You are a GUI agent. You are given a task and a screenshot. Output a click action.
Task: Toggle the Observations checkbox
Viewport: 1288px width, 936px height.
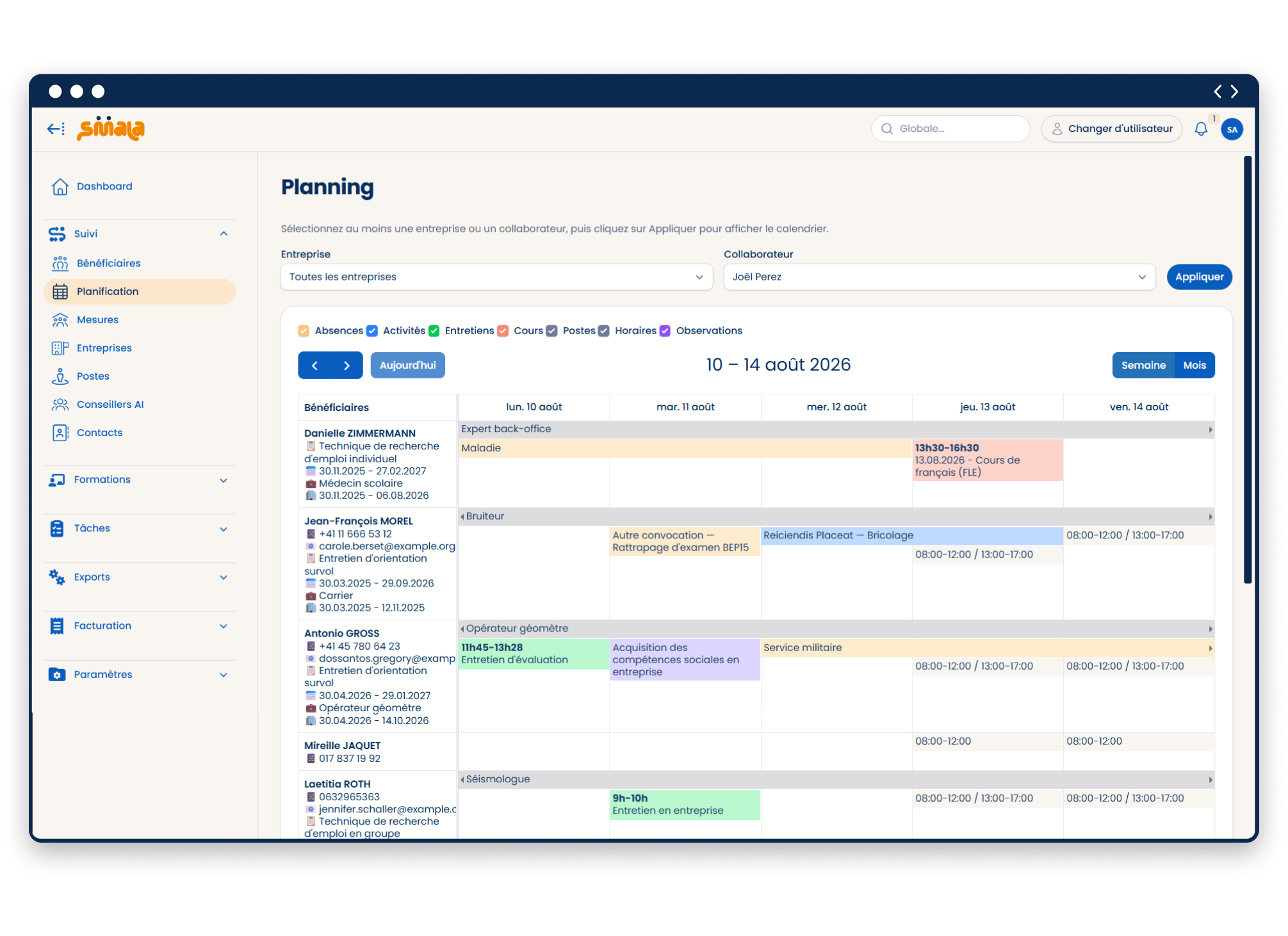click(665, 331)
